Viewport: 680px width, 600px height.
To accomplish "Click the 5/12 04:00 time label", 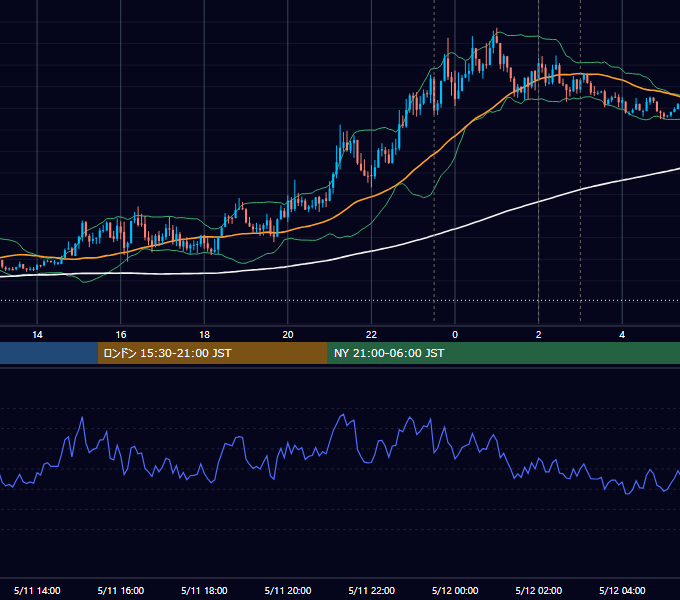I will (x=622, y=590).
